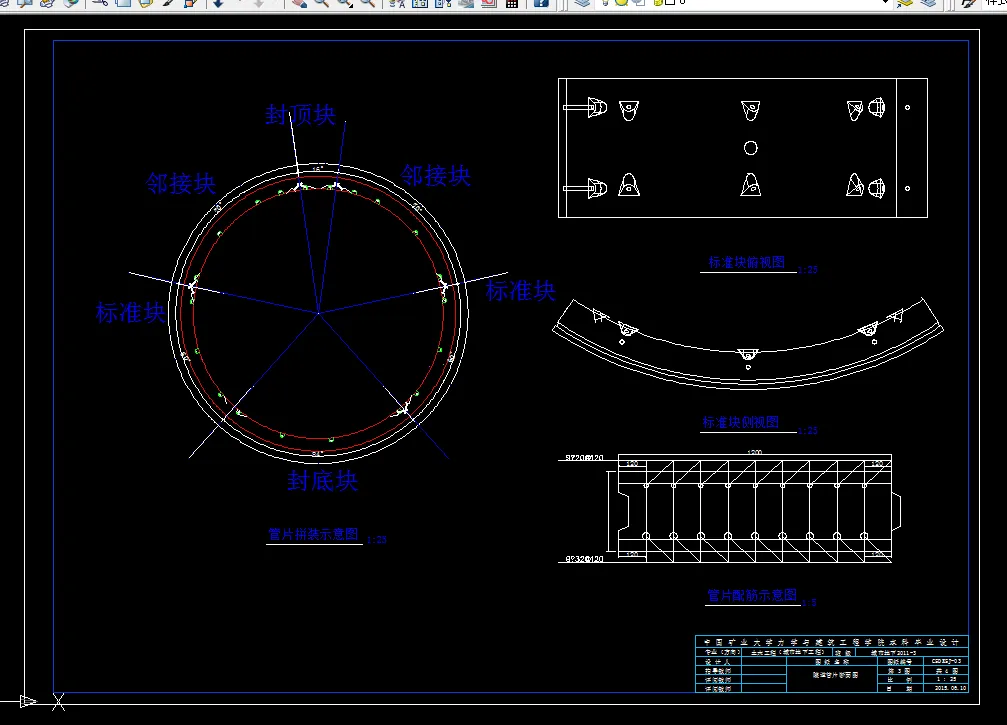The image size is (1007, 725).
Task: Click the 标准块俯视图 title
Action: pyautogui.click(x=746, y=262)
